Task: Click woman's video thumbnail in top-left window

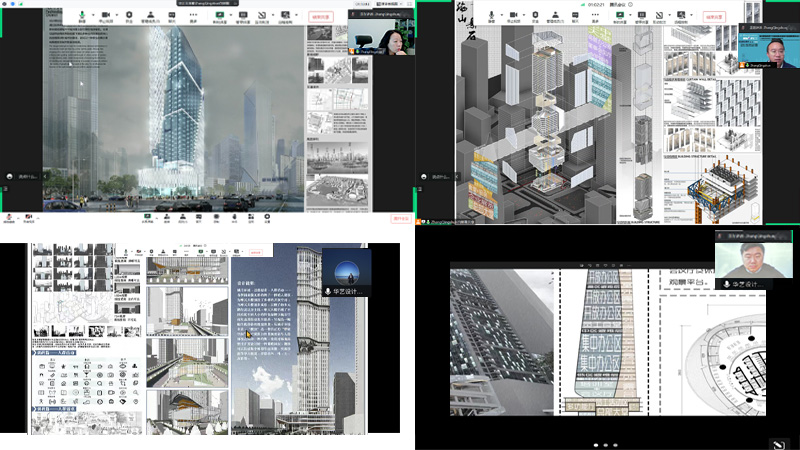Action: pos(381,36)
